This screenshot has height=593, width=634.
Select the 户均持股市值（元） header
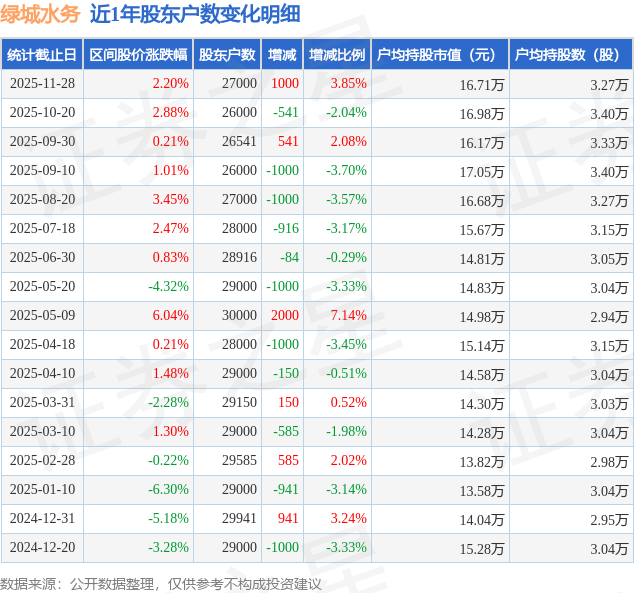tap(440, 55)
